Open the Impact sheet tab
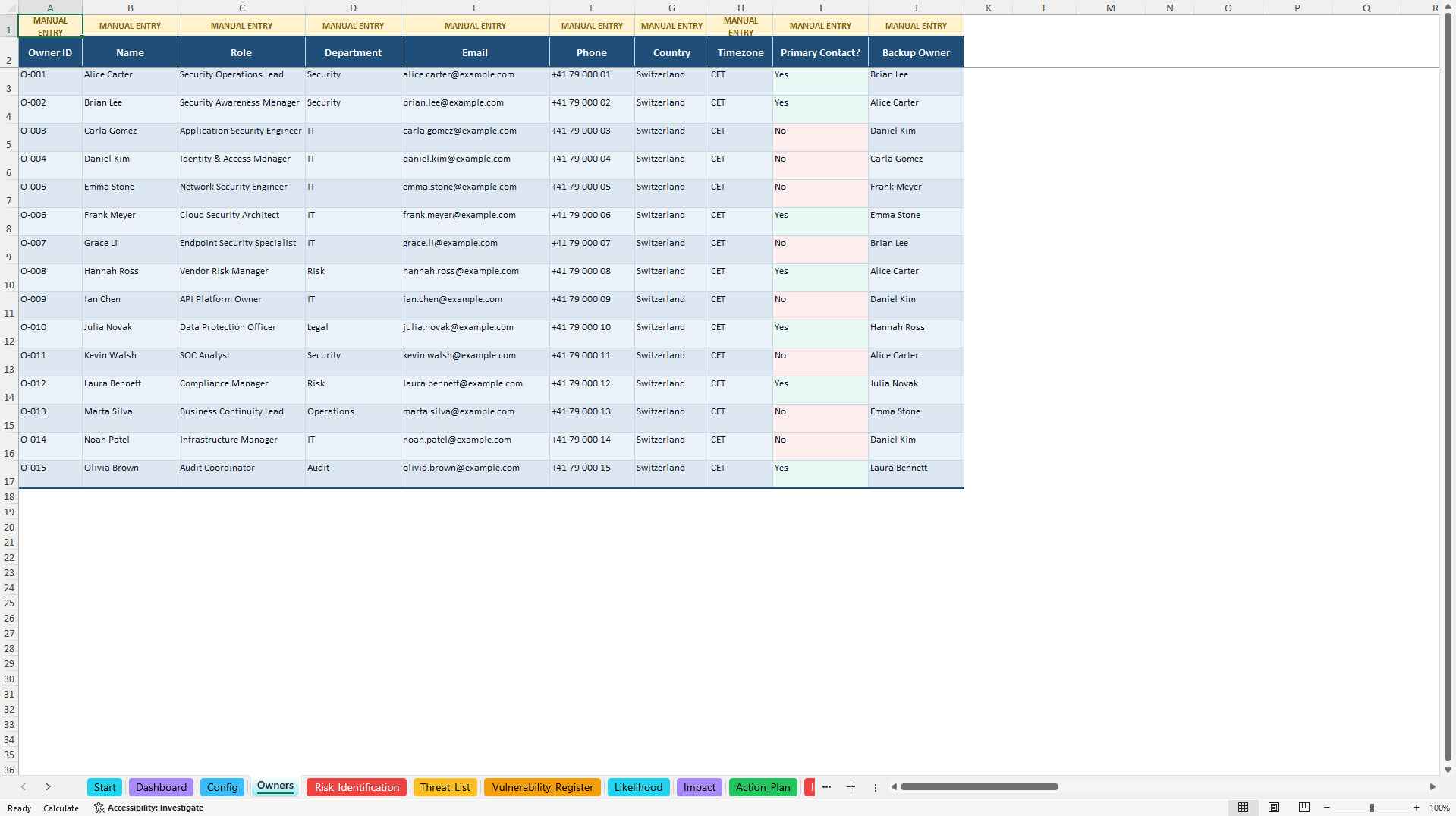1456x816 pixels. 699,787
